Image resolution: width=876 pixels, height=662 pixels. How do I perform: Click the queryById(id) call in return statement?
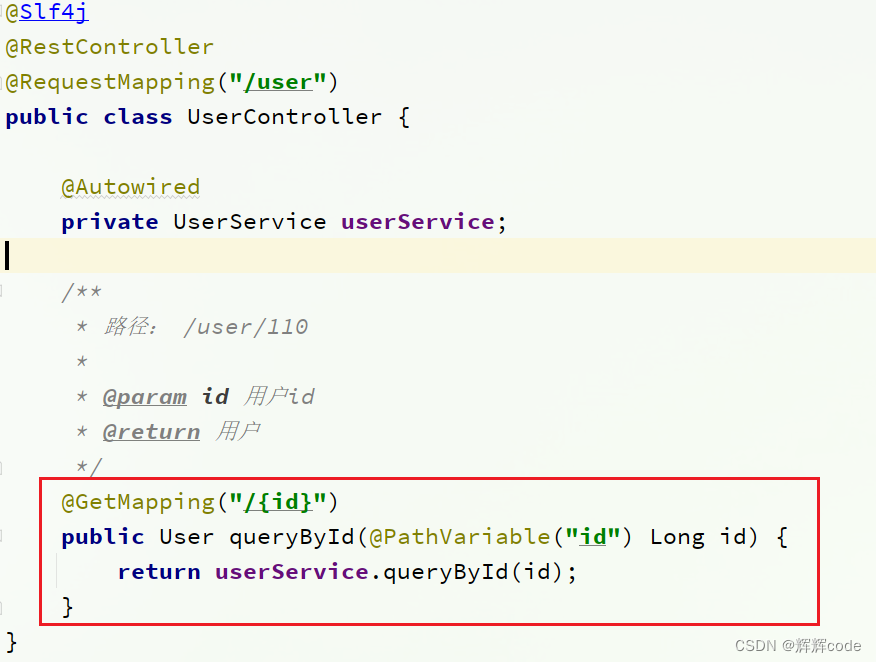coord(473,572)
